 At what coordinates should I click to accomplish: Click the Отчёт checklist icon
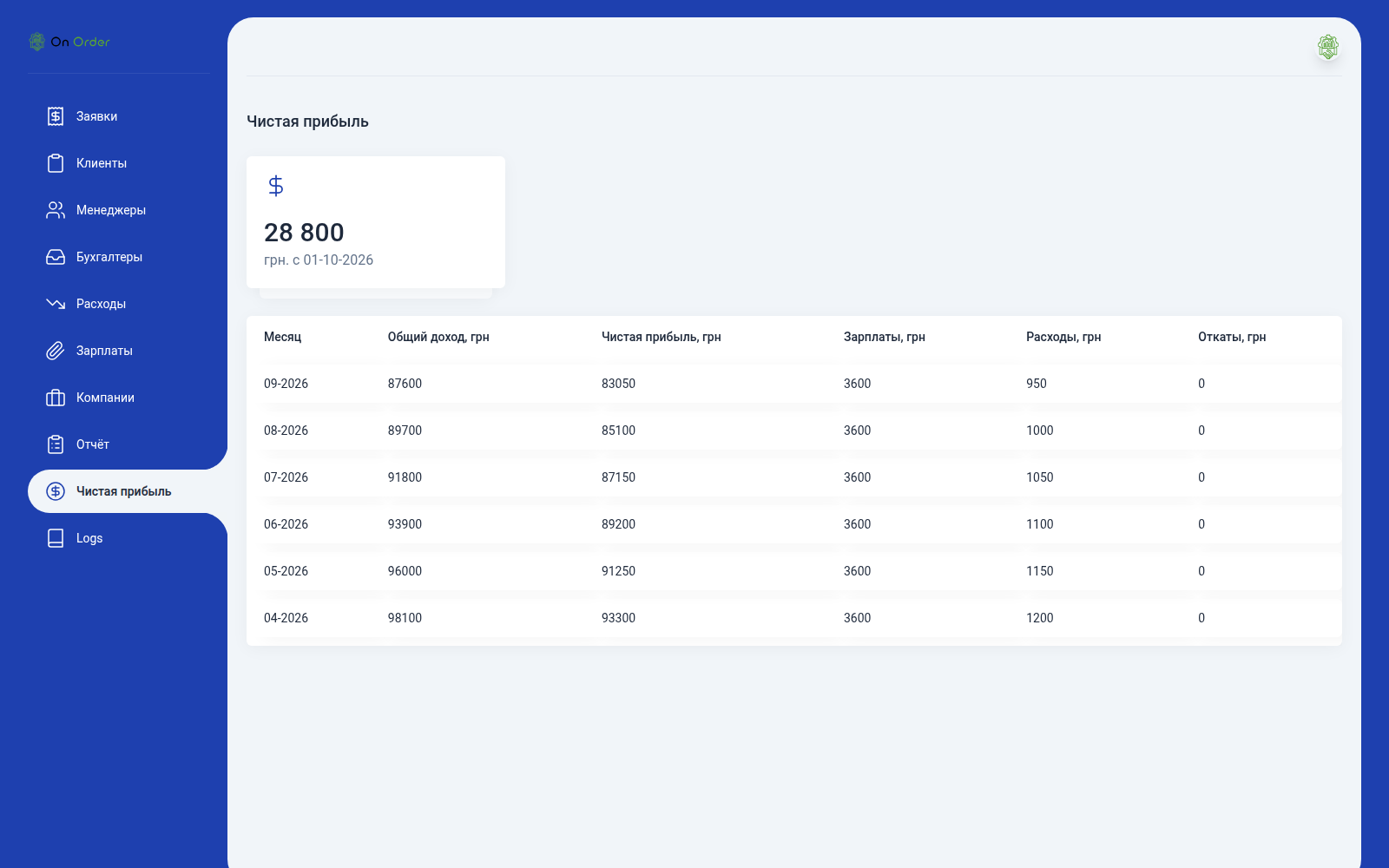tap(56, 444)
